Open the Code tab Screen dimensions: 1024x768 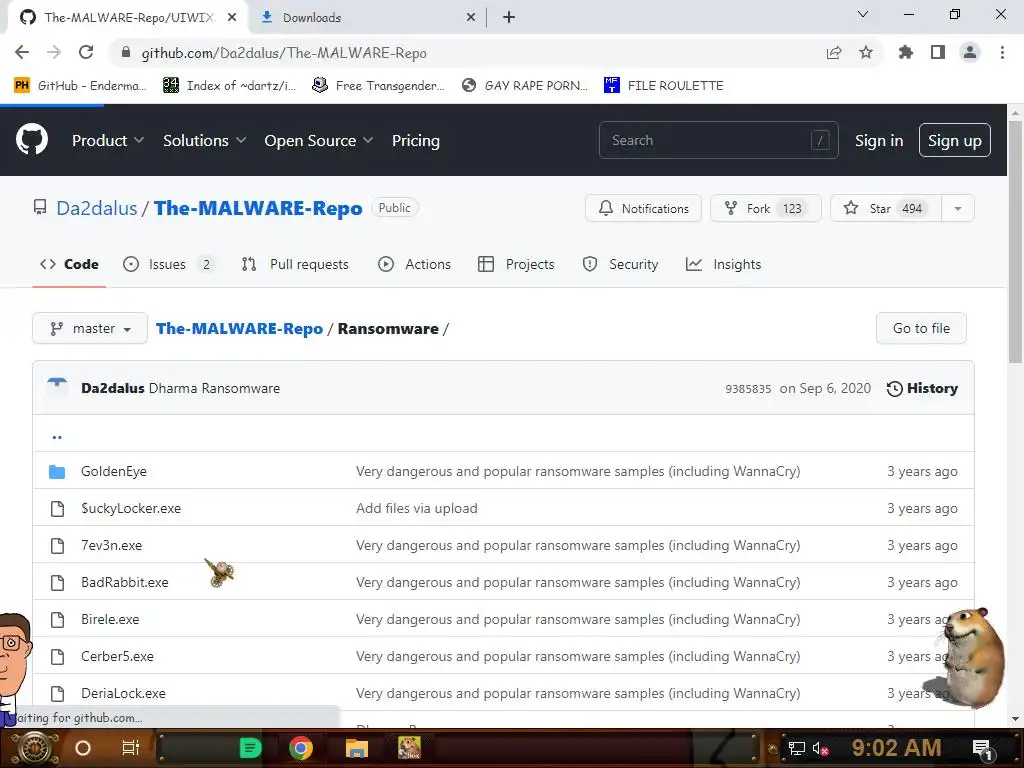69,264
